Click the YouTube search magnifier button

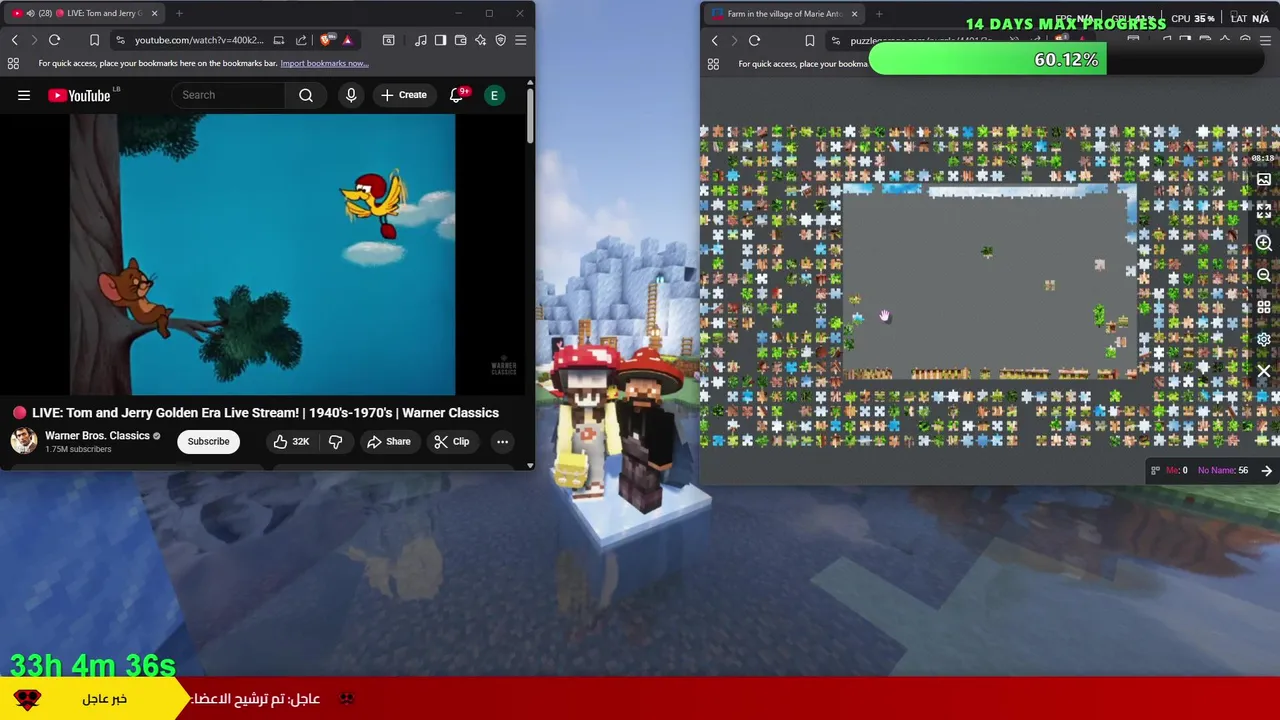(x=306, y=95)
